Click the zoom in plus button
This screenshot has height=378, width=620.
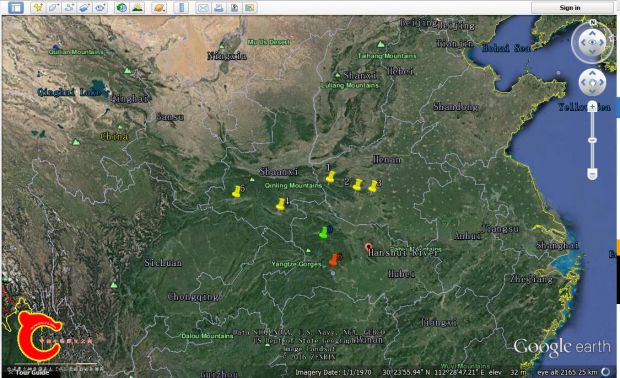click(592, 107)
